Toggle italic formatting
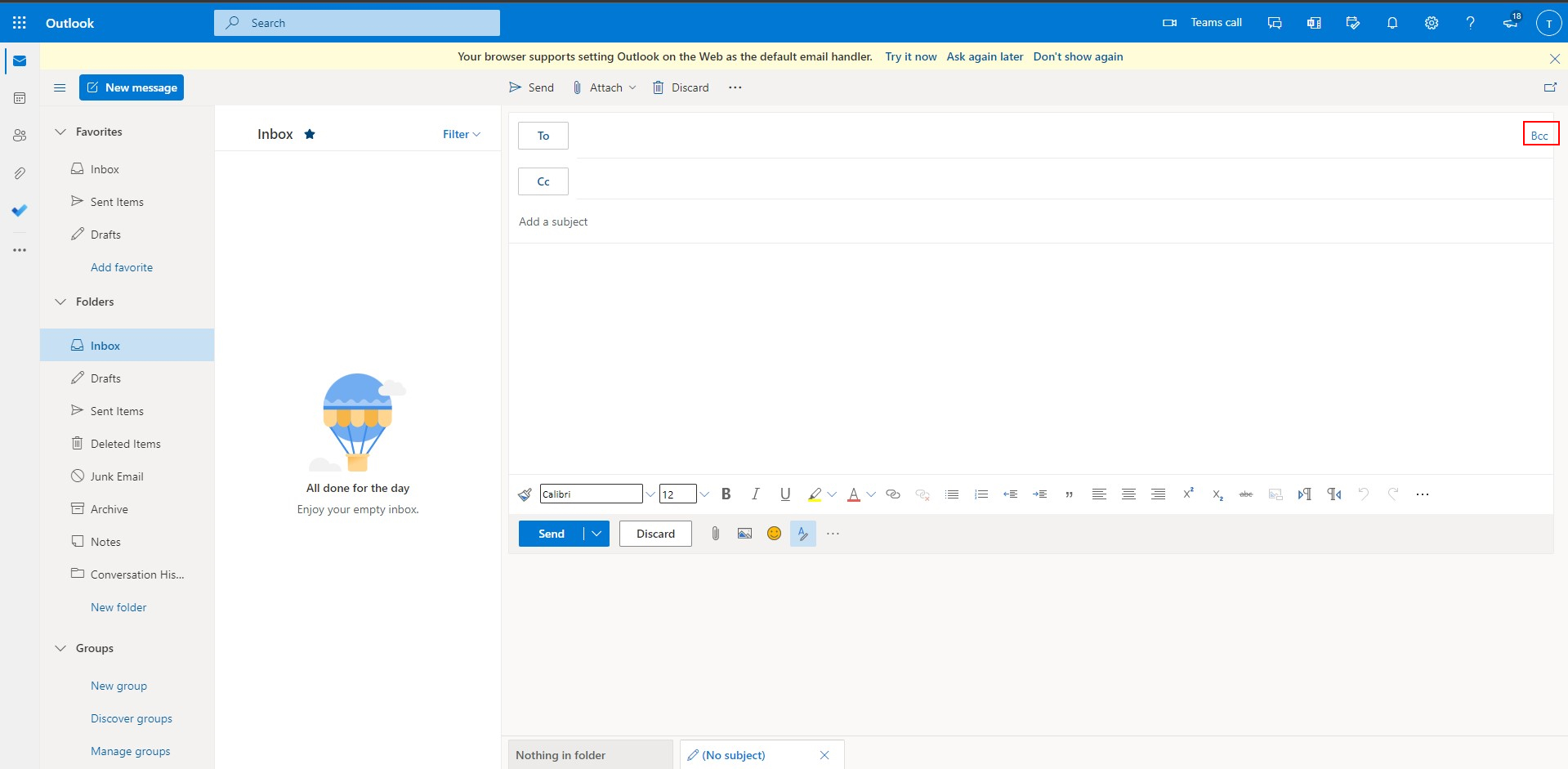Viewport: 1568px width, 769px height. [756, 494]
